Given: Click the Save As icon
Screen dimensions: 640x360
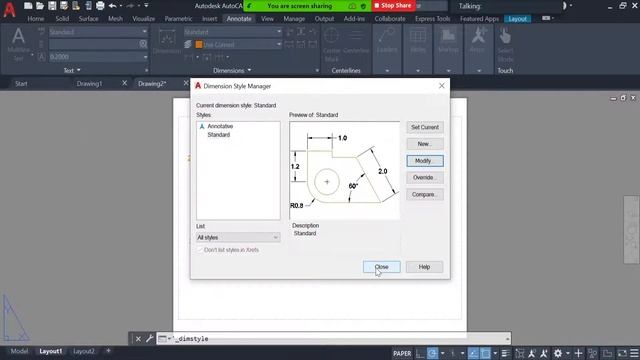Looking at the screenshot, I should tap(64, 6).
